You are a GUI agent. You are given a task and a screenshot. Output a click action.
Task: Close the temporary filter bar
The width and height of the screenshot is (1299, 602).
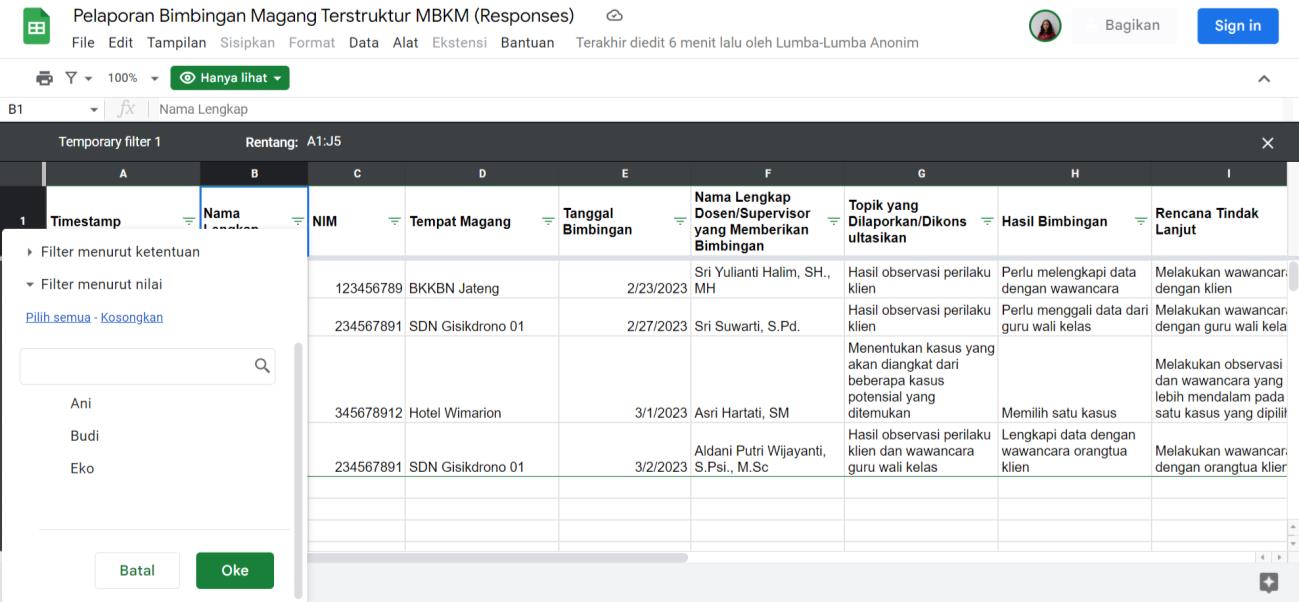(x=1268, y=143)
